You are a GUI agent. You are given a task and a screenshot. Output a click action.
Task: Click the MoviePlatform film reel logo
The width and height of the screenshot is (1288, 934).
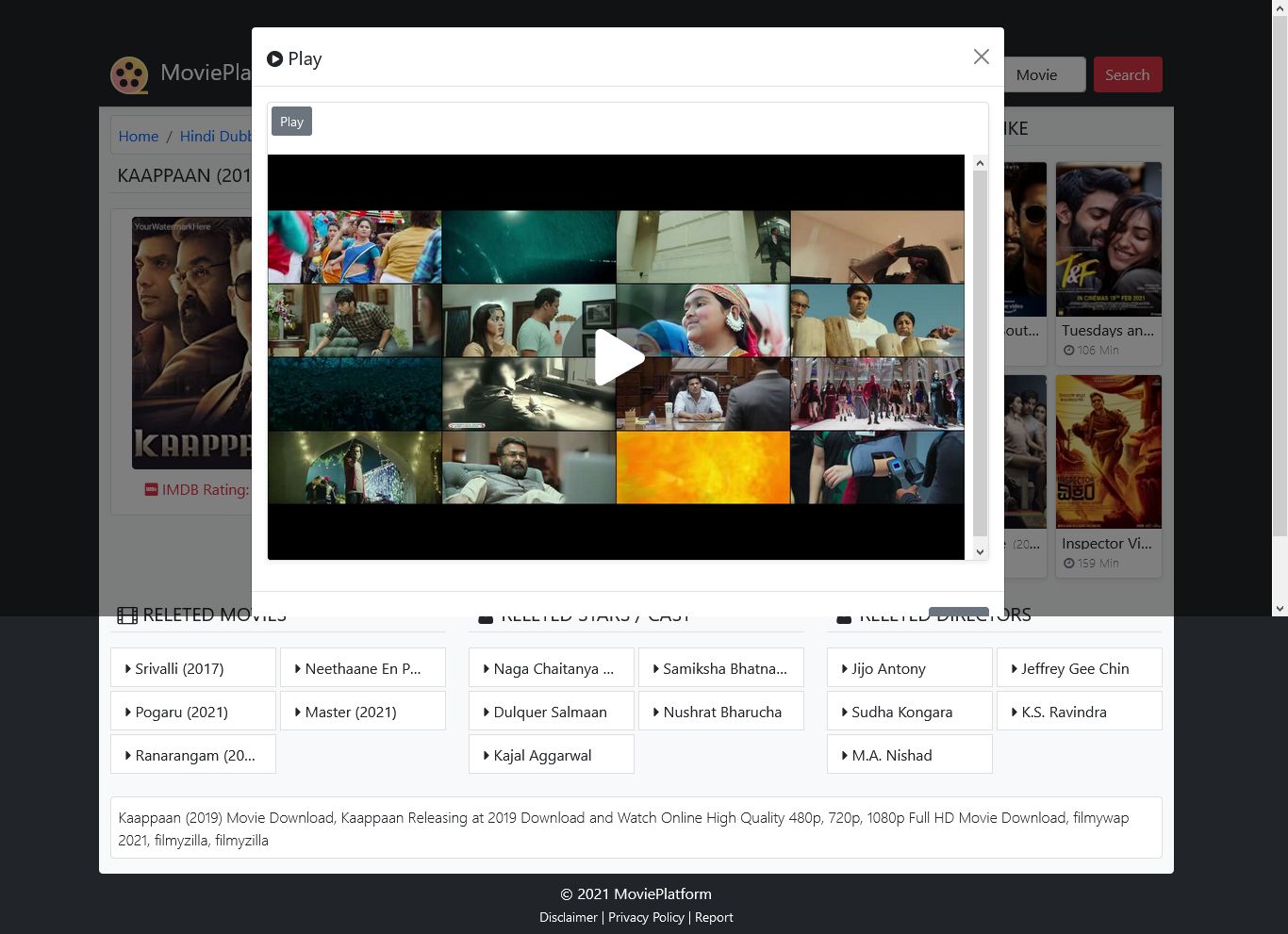point(129,75)
